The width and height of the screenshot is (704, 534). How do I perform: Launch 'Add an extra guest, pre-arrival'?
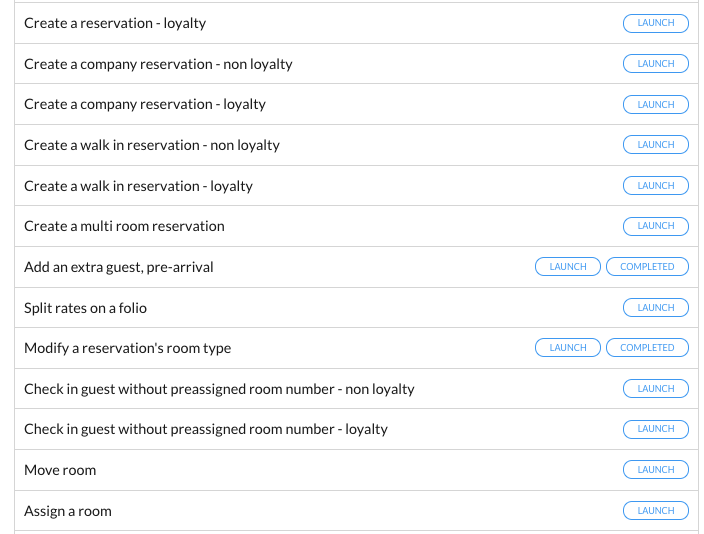pyautogui.click(x=568, y=267)
